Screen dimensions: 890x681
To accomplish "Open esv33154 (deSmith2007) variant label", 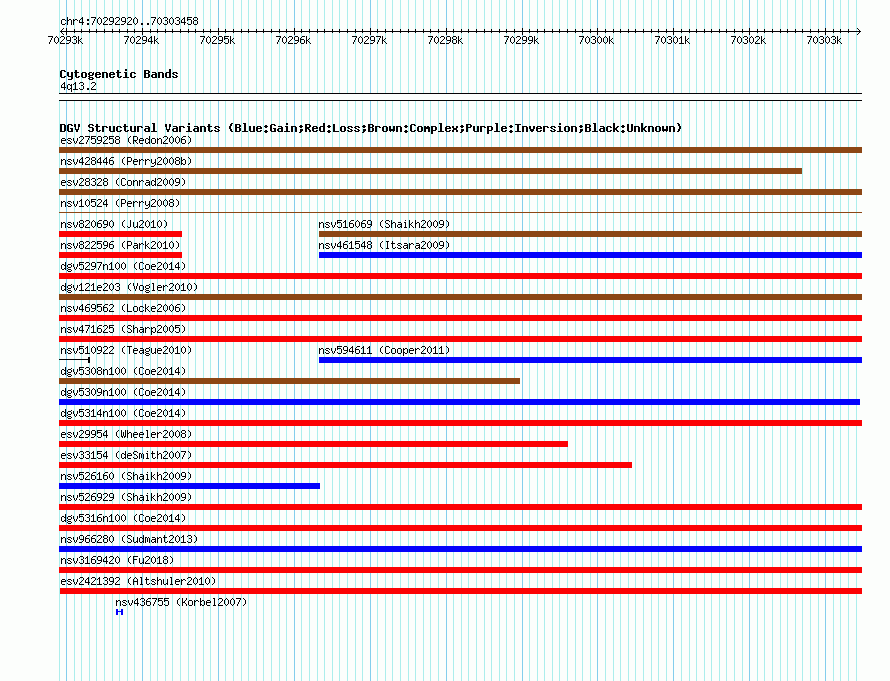I will [126, 455].
